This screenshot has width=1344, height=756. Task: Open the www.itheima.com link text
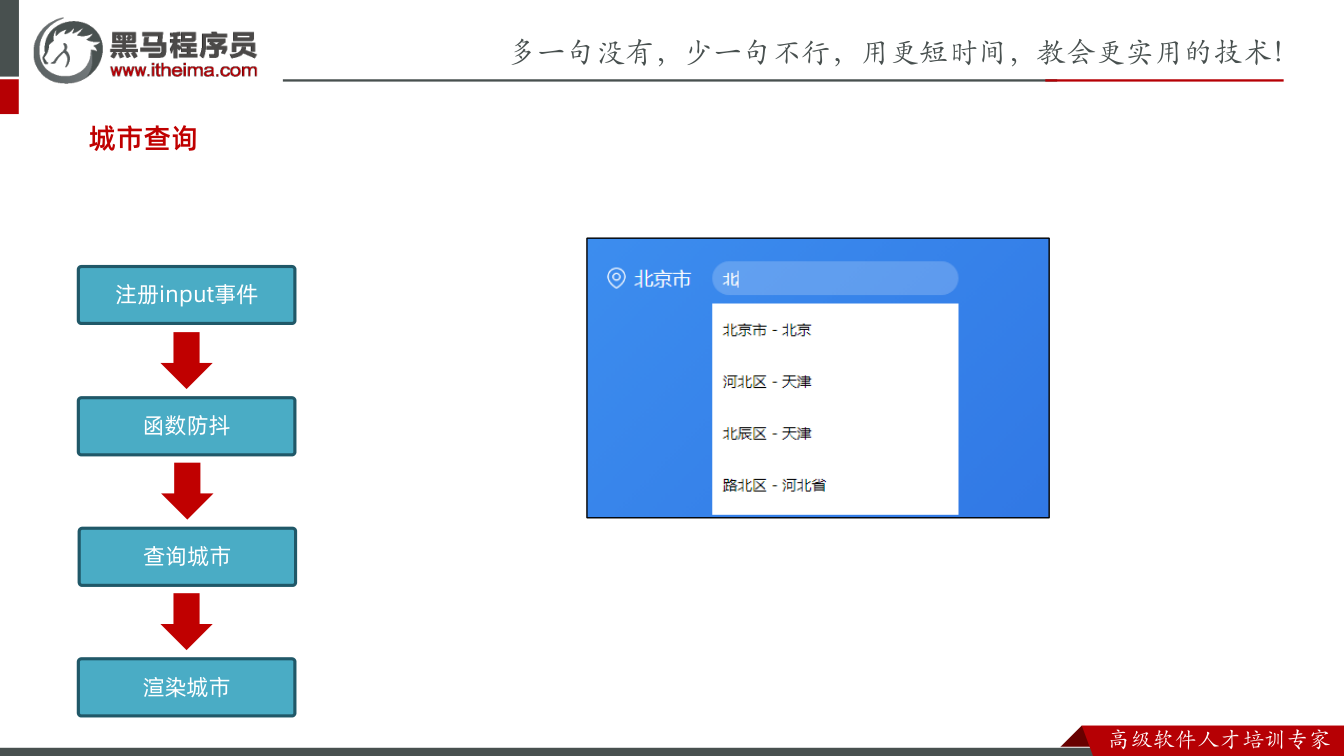pos(183,70)
